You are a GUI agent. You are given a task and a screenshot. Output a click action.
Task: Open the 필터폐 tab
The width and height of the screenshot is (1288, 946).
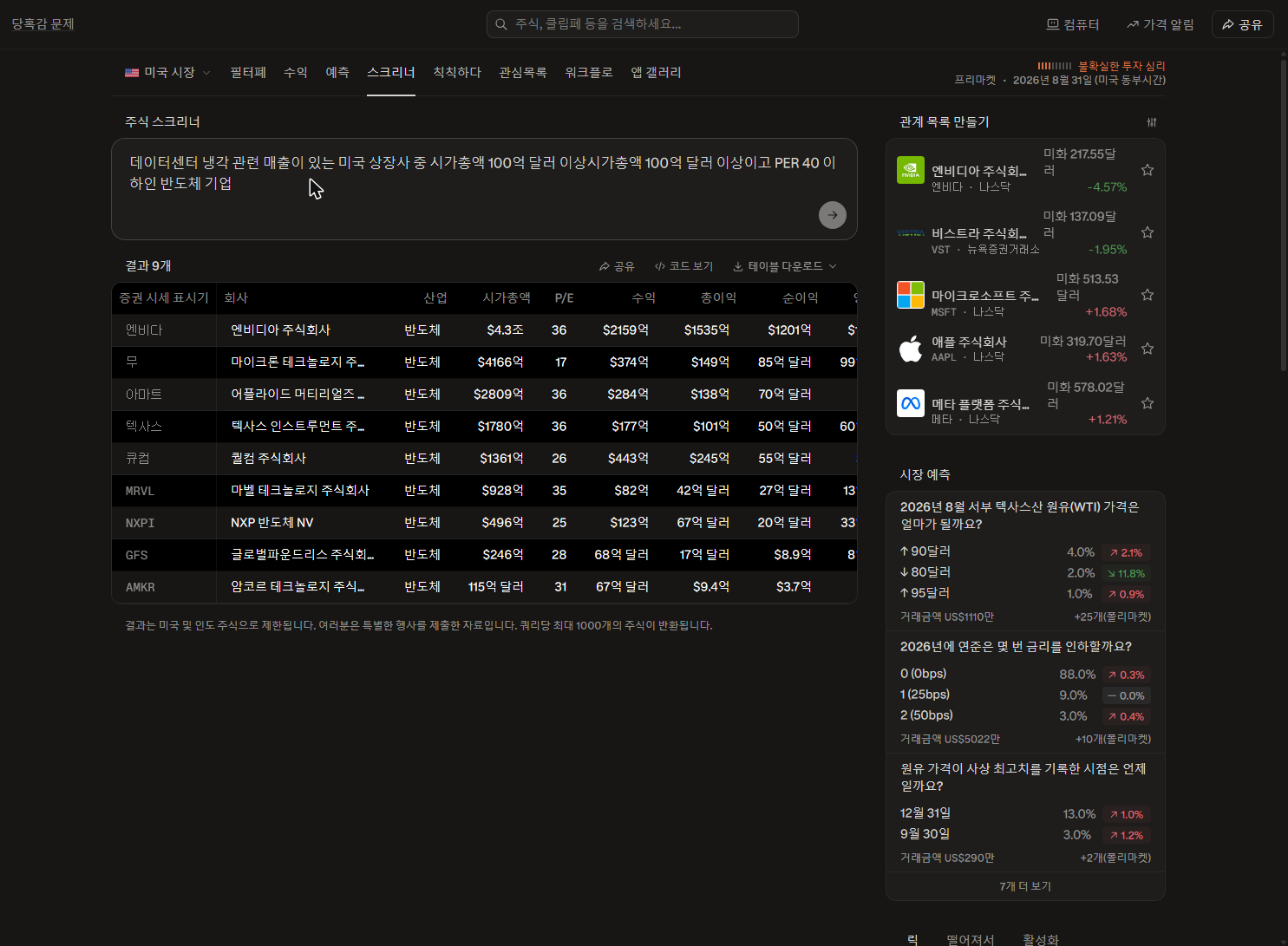[247, 73]
